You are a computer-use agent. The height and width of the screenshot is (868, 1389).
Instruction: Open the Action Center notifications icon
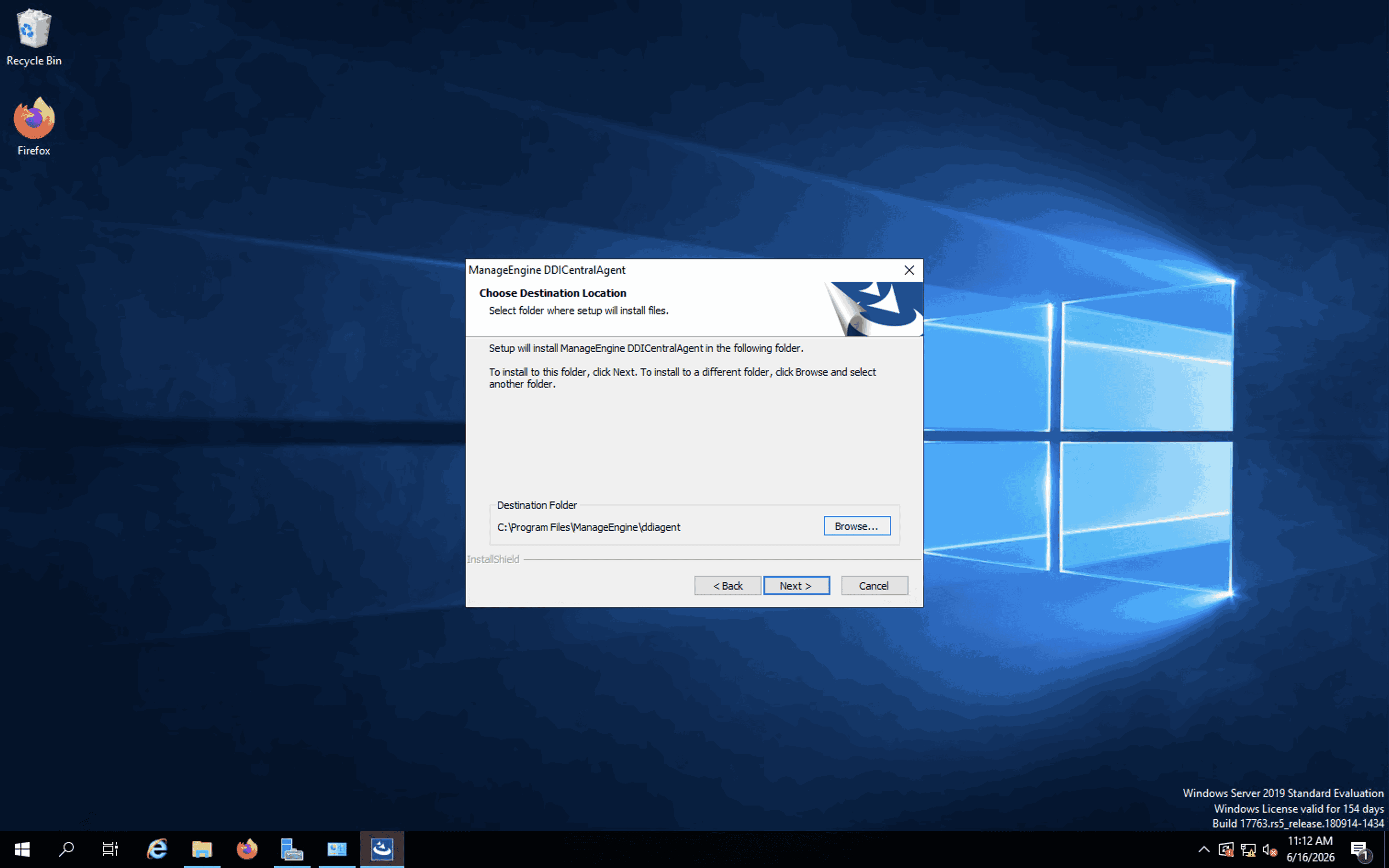[1360, 850]
